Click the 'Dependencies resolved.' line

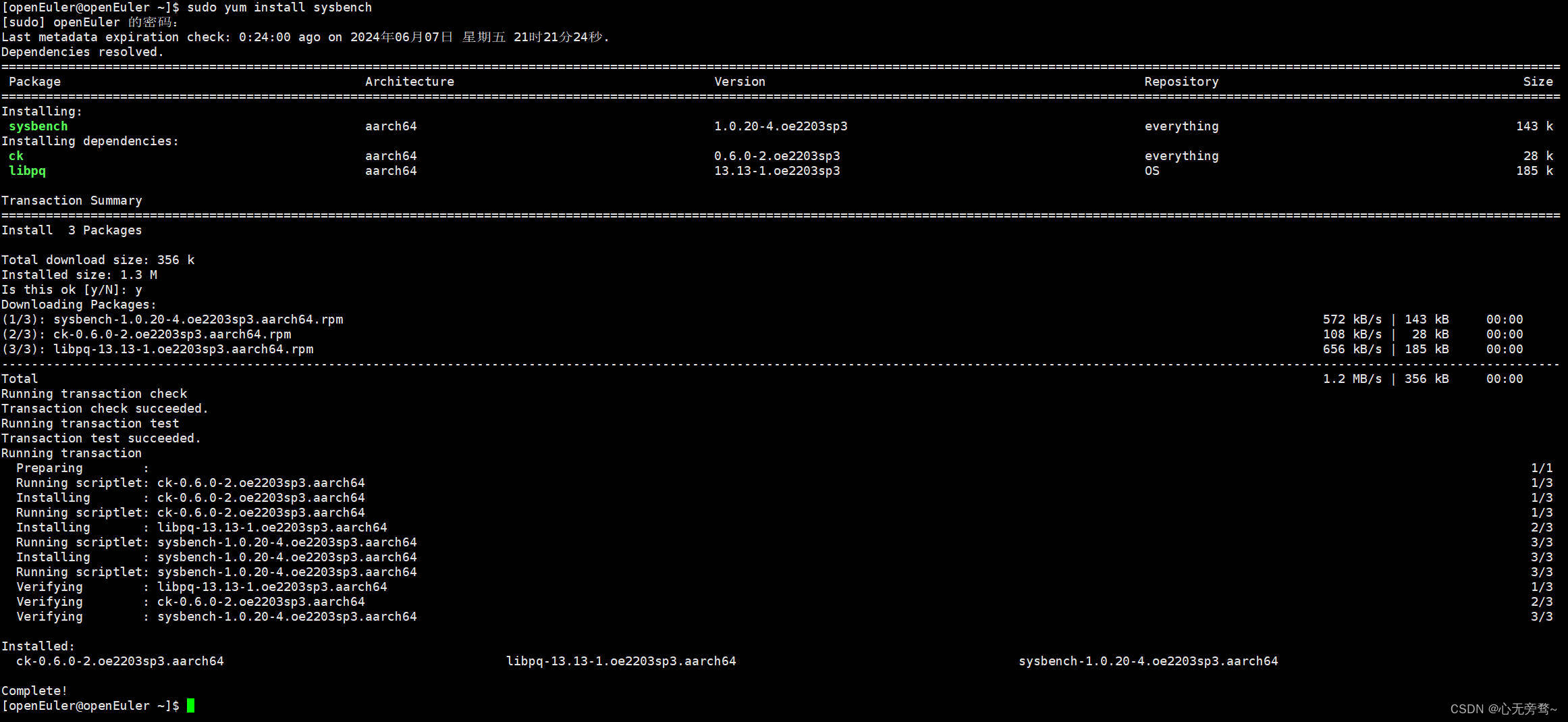(x=82, y=52)
